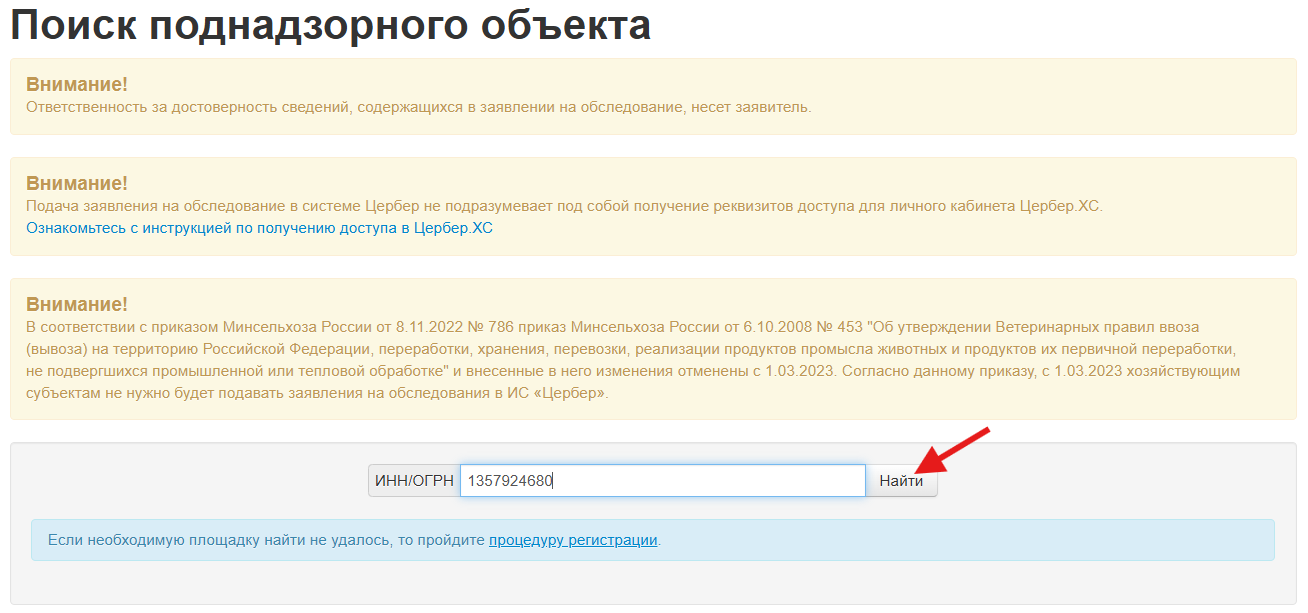The width and height of the screenshot is (1308, 613).
Task: Click empty space right of the Найти button
Action: tap(1100, 481)
